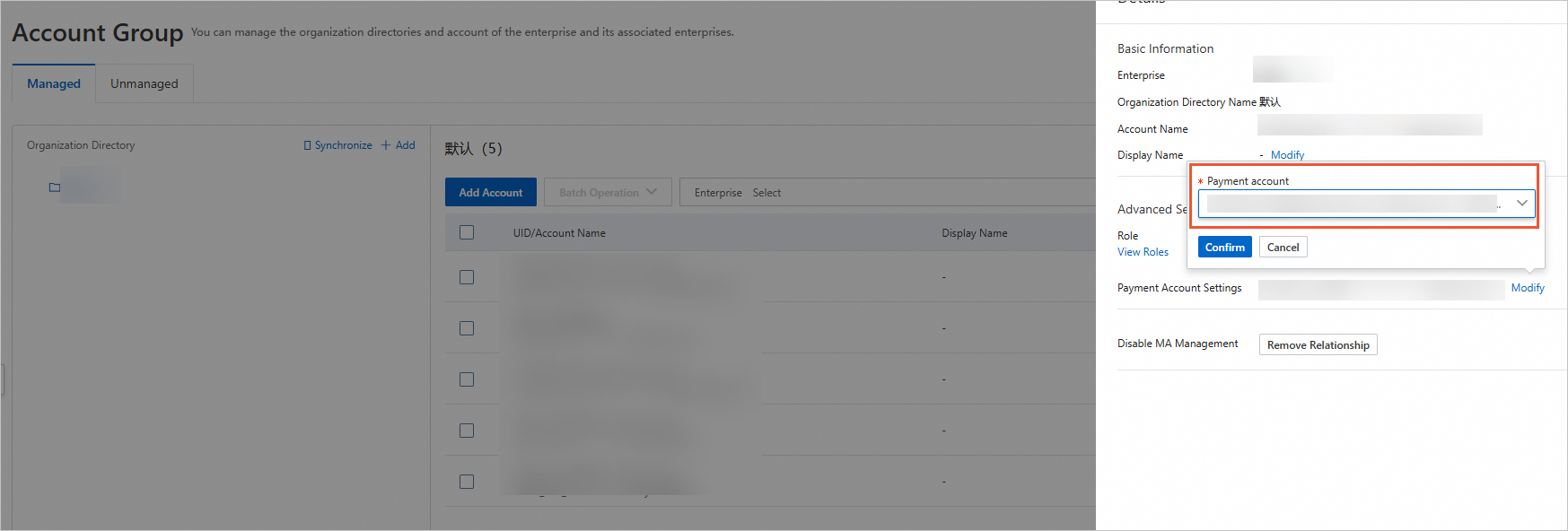Click the Organization Directory Name label
The width and height of the screenshot is (1568, 531).
(x=1187, y=102)
